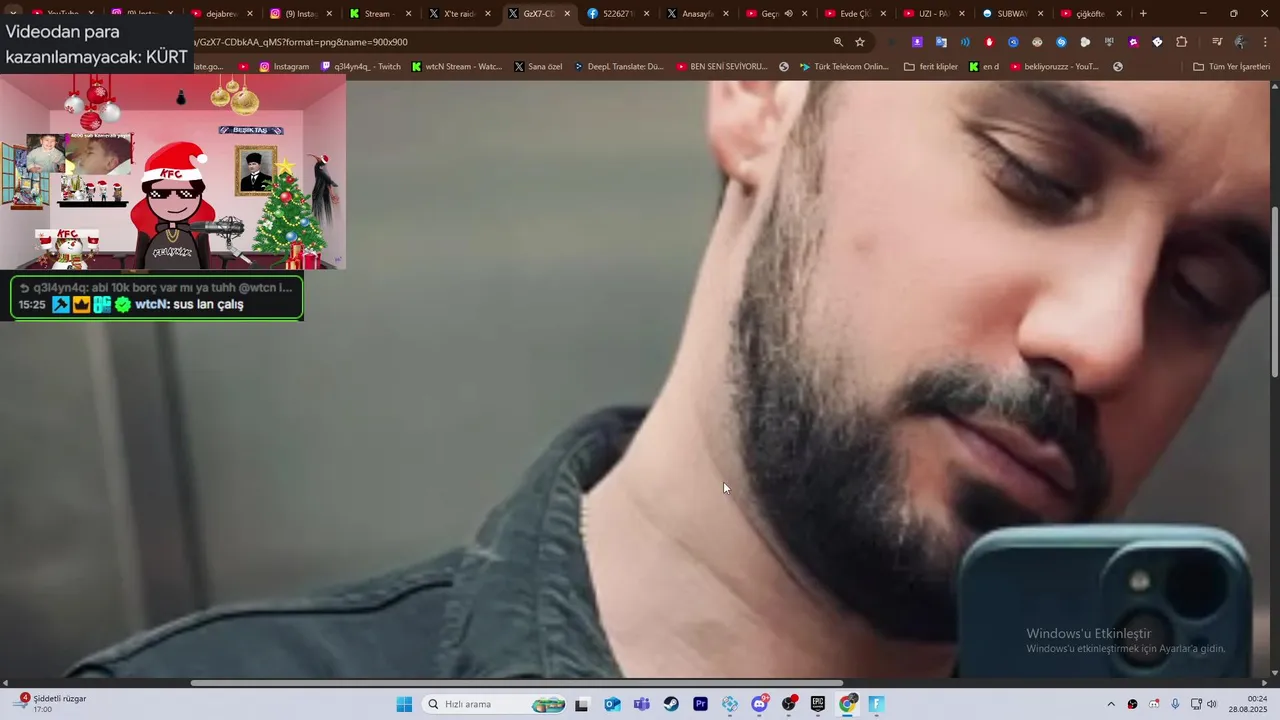Click the horizontal scrollbar thumb
Viewport: 1280px width, 720px height.
tap(517, 683)
